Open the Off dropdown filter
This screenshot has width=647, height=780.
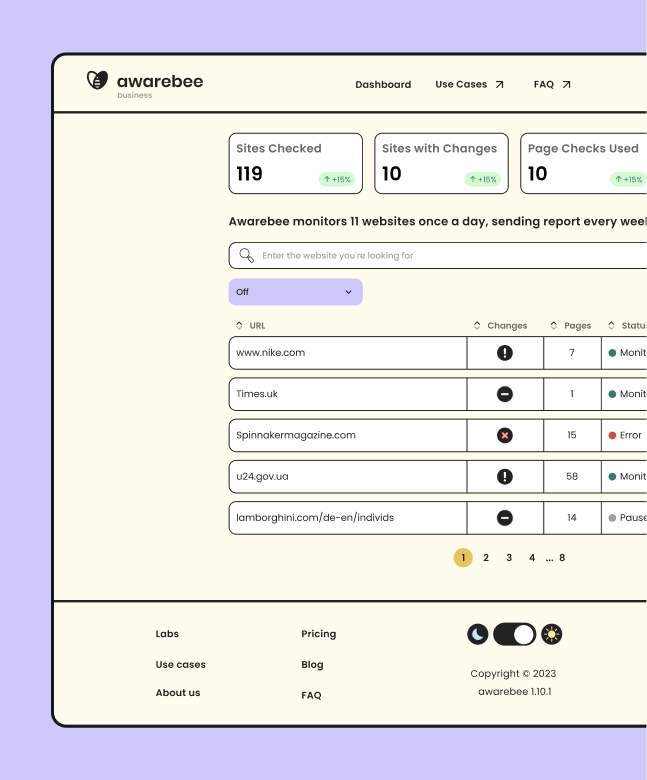pyautogui.click(x=295, y=292)
